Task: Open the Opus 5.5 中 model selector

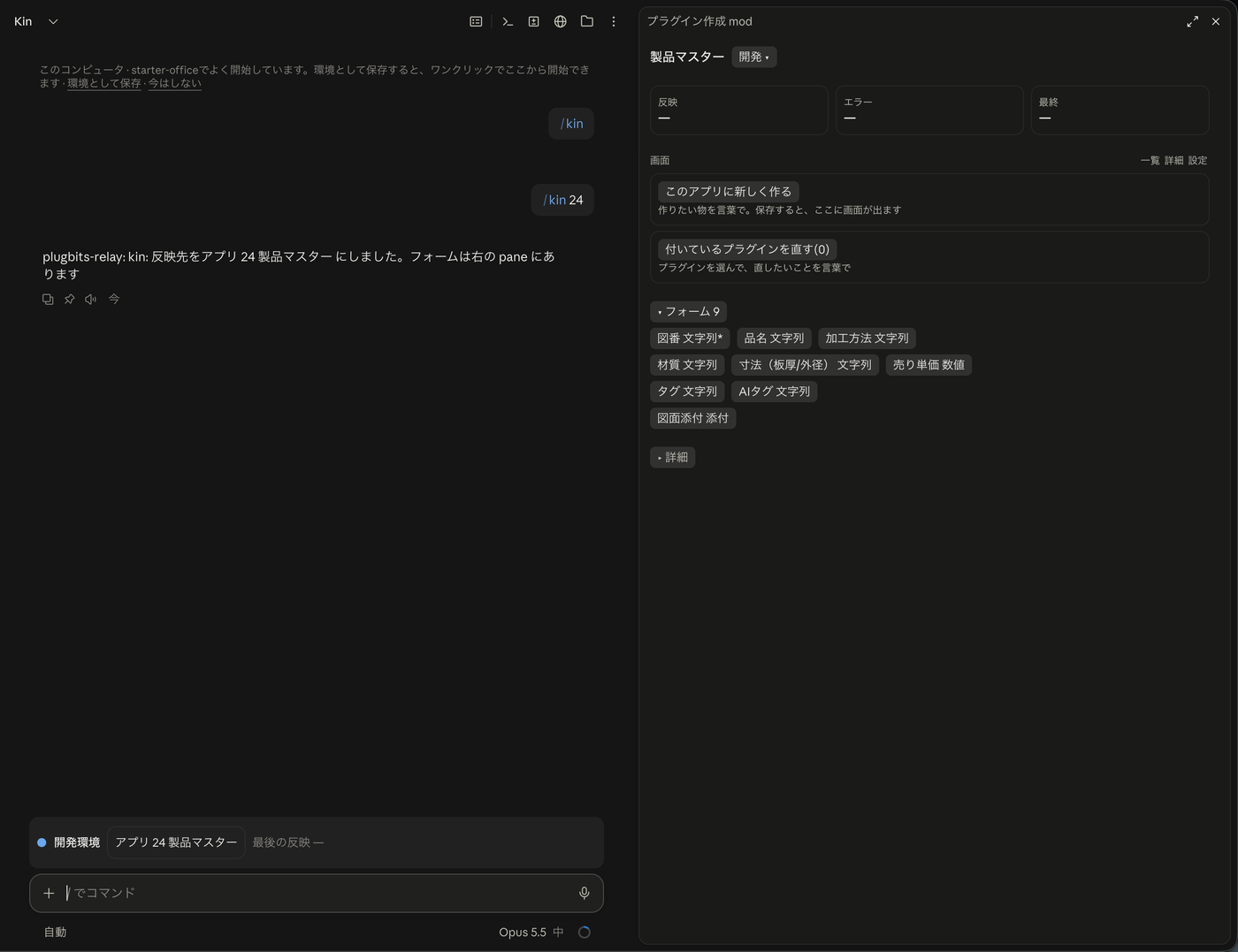Action: [531, 932]
